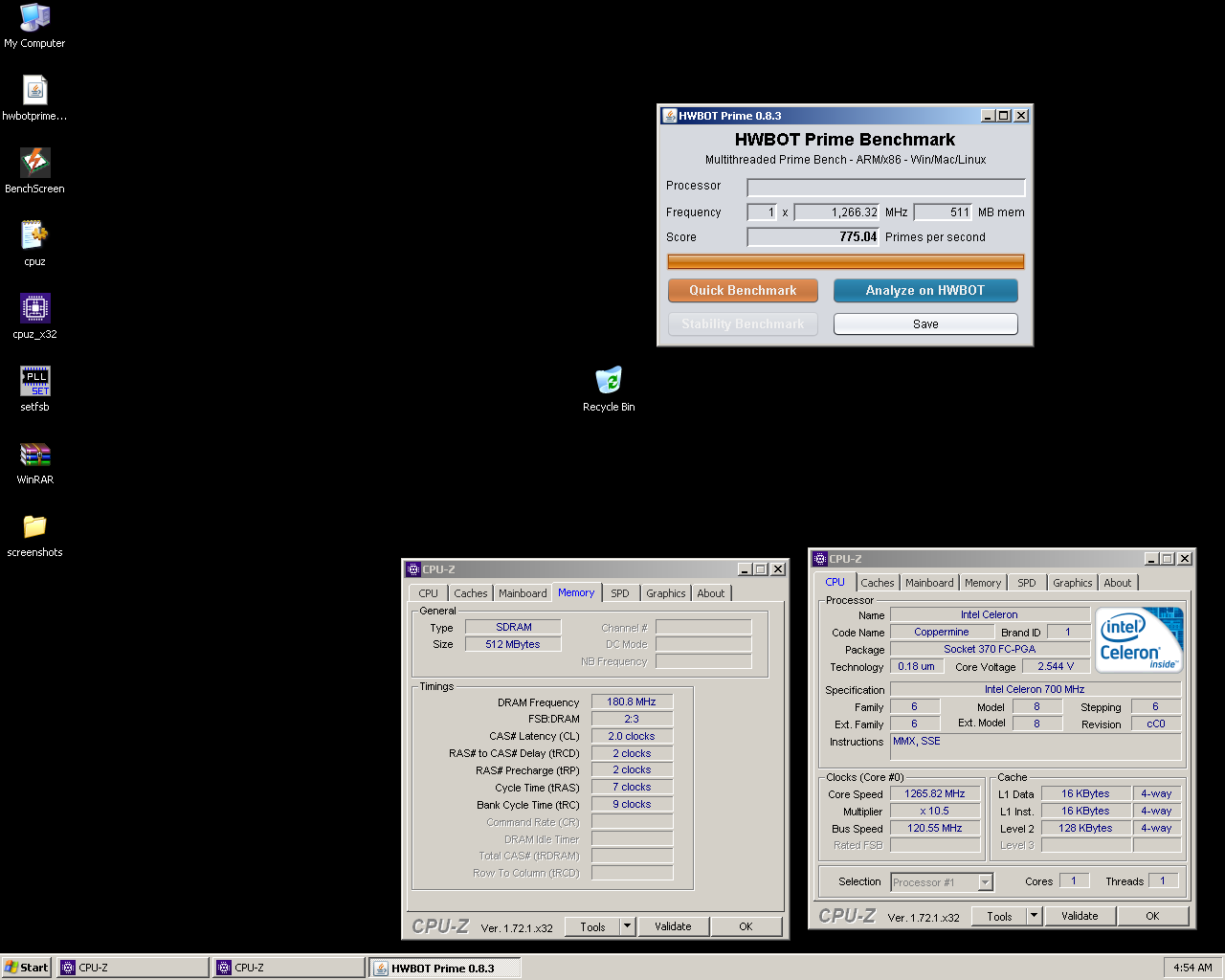Screen dimensions: 1225x980
Task: Switch to second CPU-Z taskbar button
Action: pyautogui.click(x=289, y=968)
